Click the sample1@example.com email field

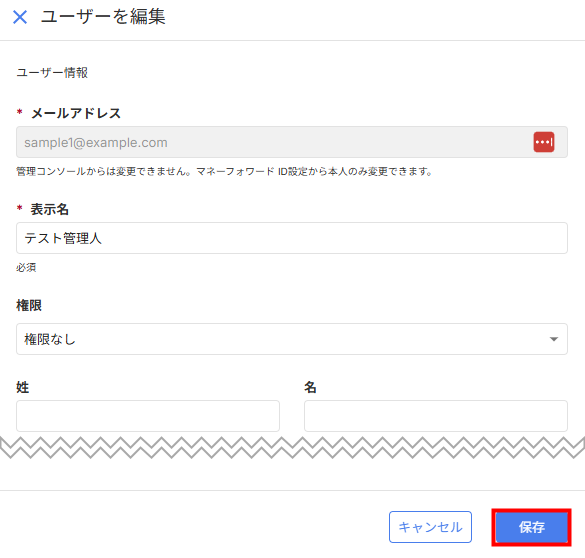coord(292,142)
